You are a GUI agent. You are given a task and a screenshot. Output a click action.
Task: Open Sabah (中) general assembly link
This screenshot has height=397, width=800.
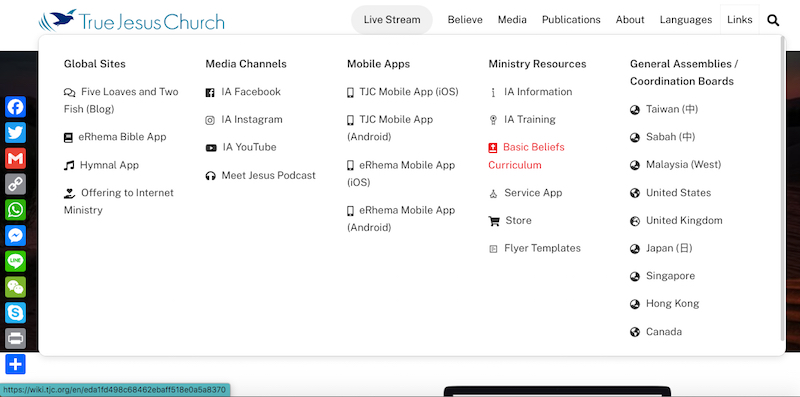coord(663,137)
